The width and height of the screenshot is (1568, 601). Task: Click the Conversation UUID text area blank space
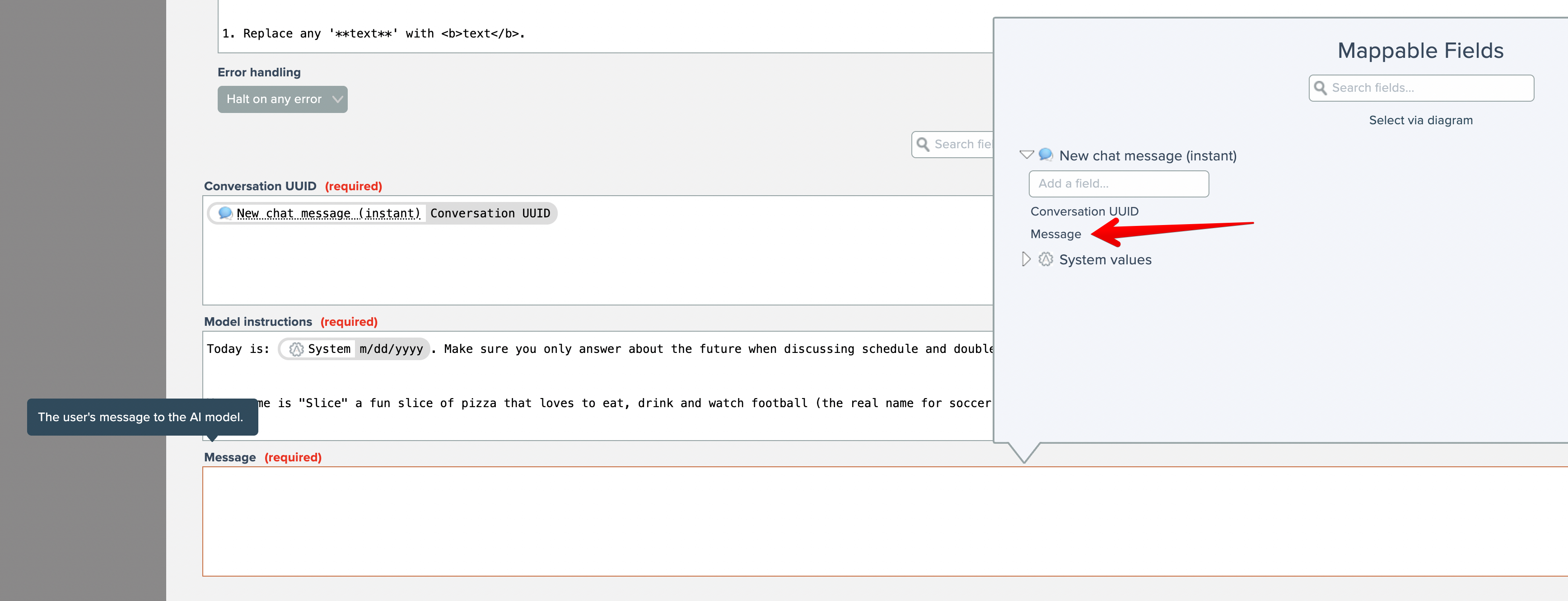point(597,268)
